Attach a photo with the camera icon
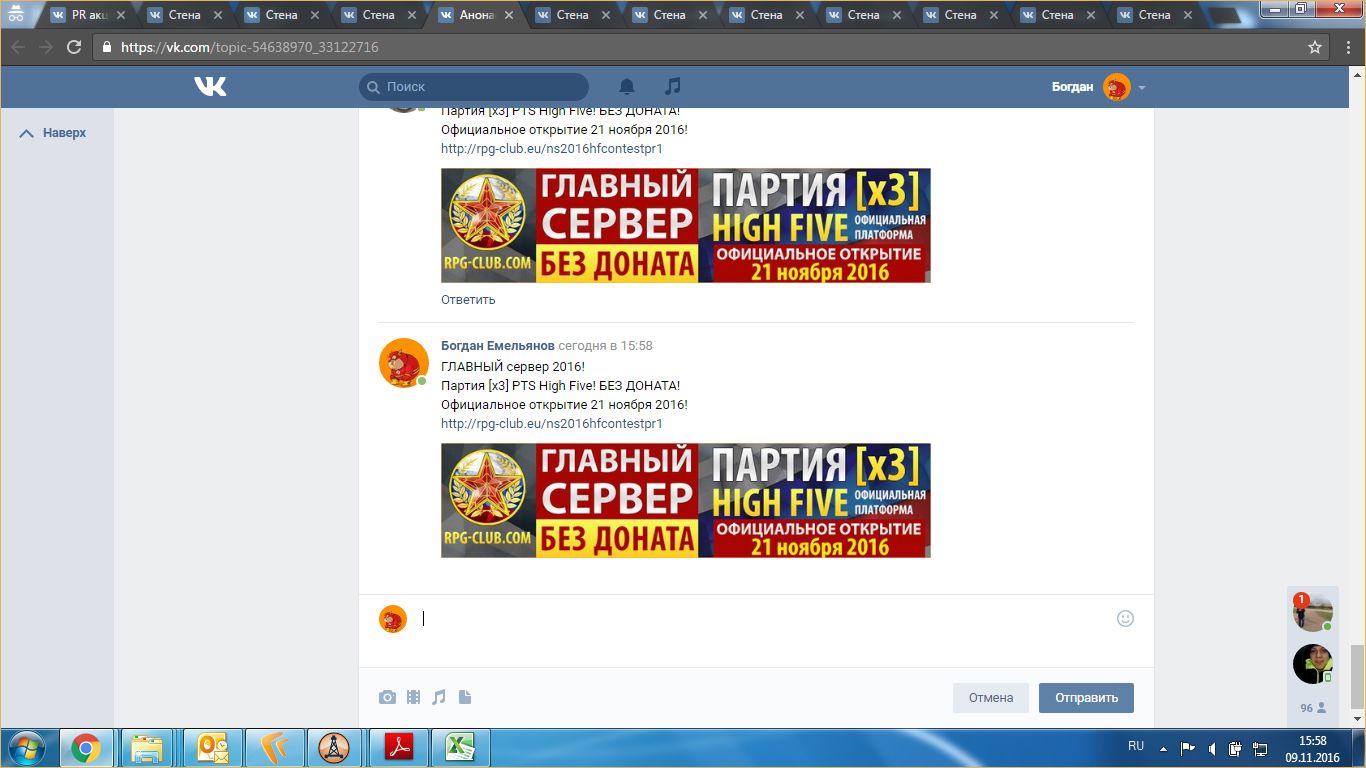Screen dimensions: 1366x768 [x=387, y=698]
